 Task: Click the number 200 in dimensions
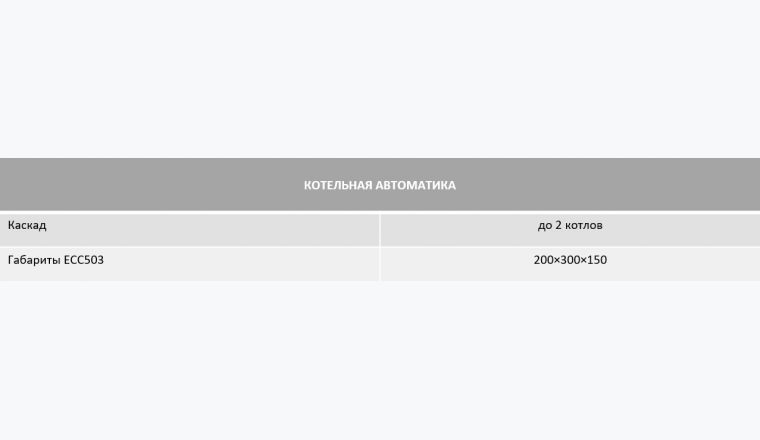543,260
